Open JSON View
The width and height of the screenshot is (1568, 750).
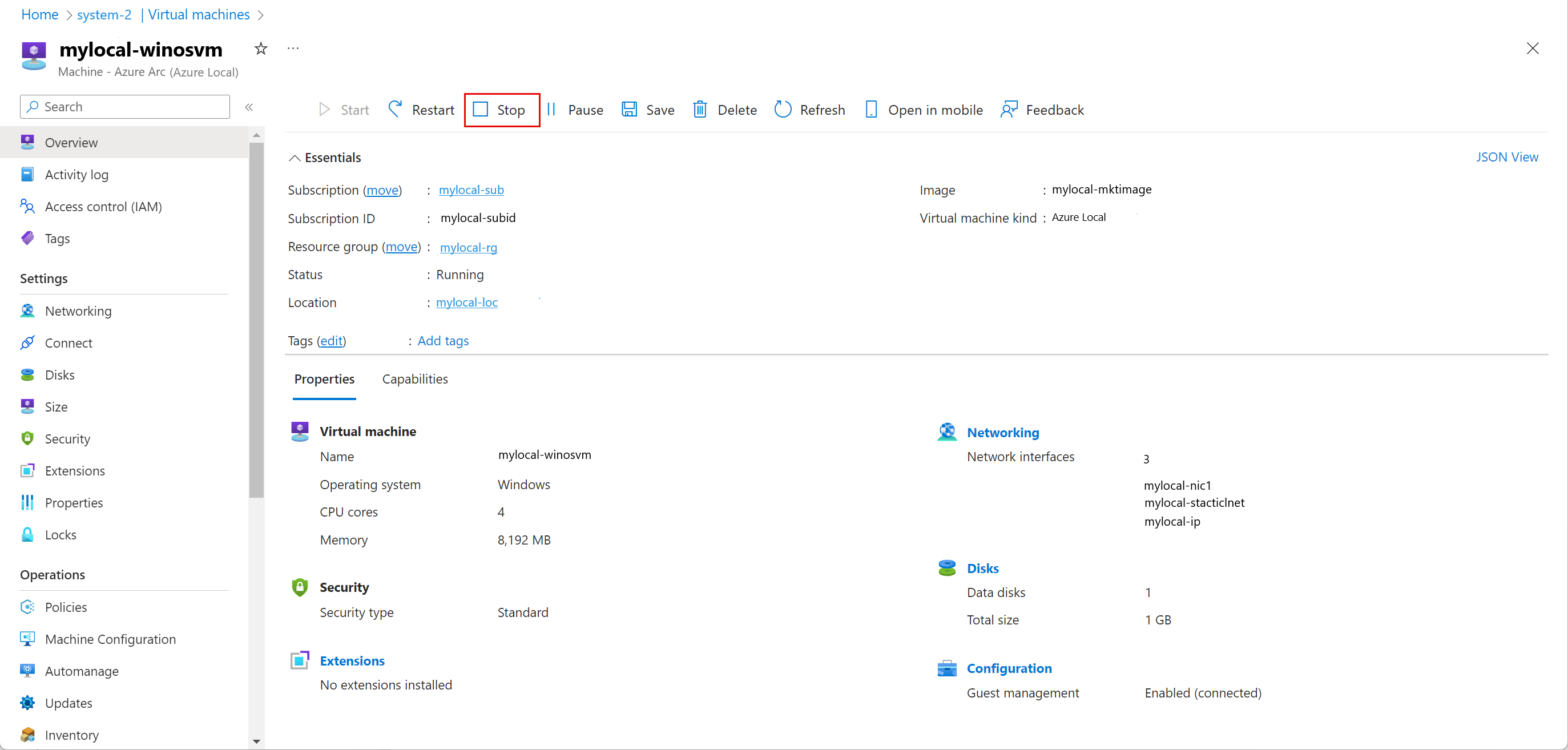(1506, 157)
